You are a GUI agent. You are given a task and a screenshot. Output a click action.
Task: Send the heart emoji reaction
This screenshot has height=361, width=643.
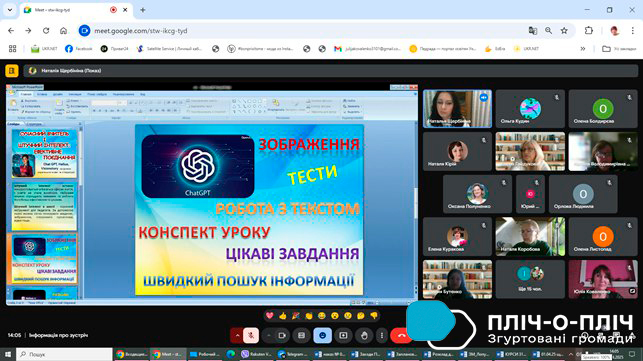[269, 315]
